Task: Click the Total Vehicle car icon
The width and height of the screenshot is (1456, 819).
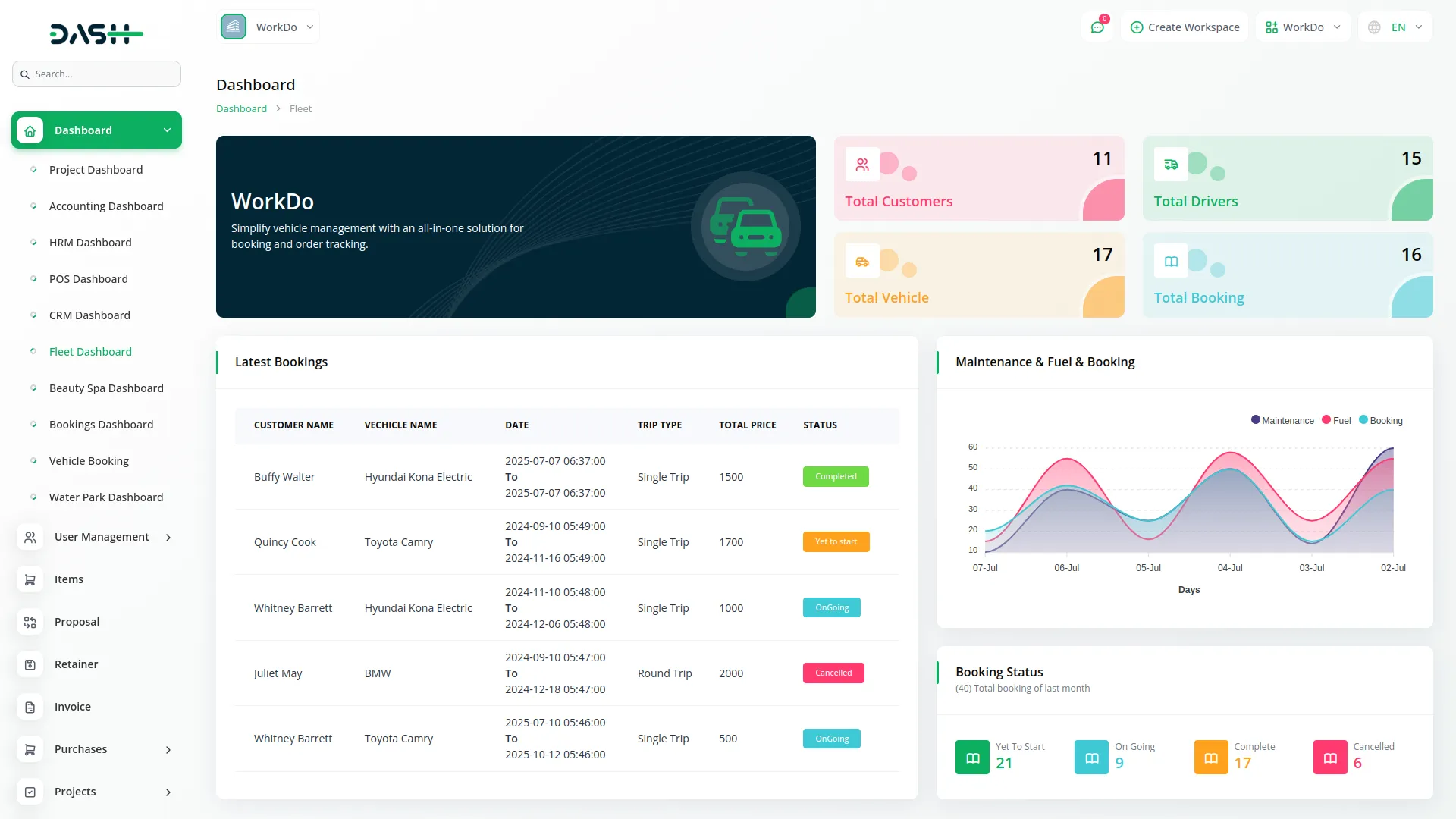Action: pos(862,262)
